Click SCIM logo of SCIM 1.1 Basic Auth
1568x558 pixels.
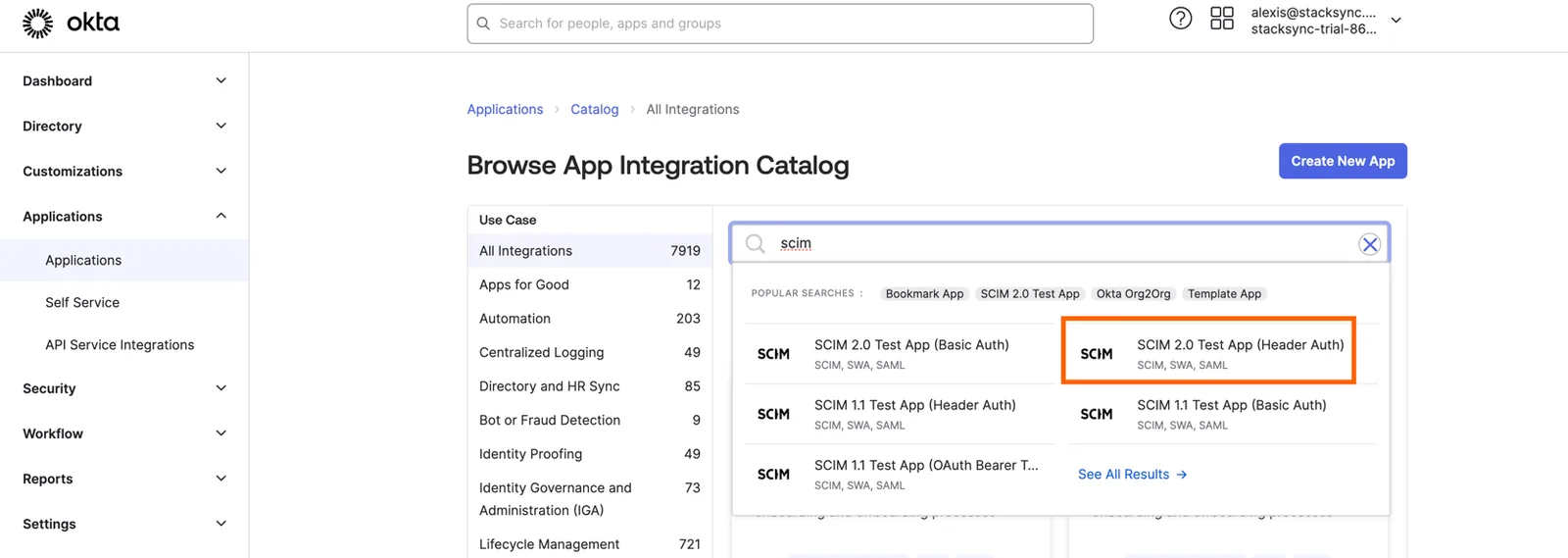pos(1097,415)
